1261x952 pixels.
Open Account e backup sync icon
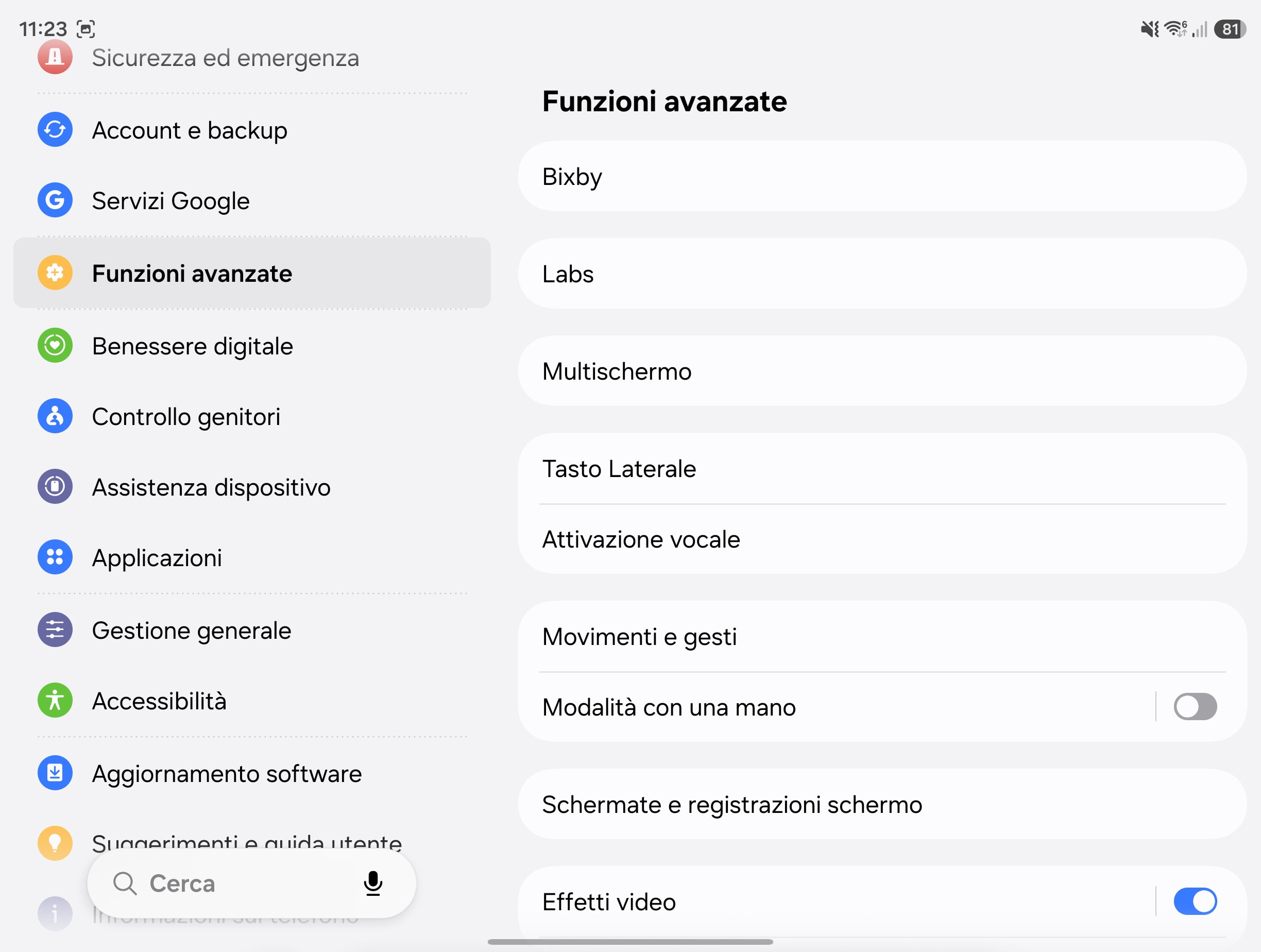pyautogui.click(x=55, y=130)
